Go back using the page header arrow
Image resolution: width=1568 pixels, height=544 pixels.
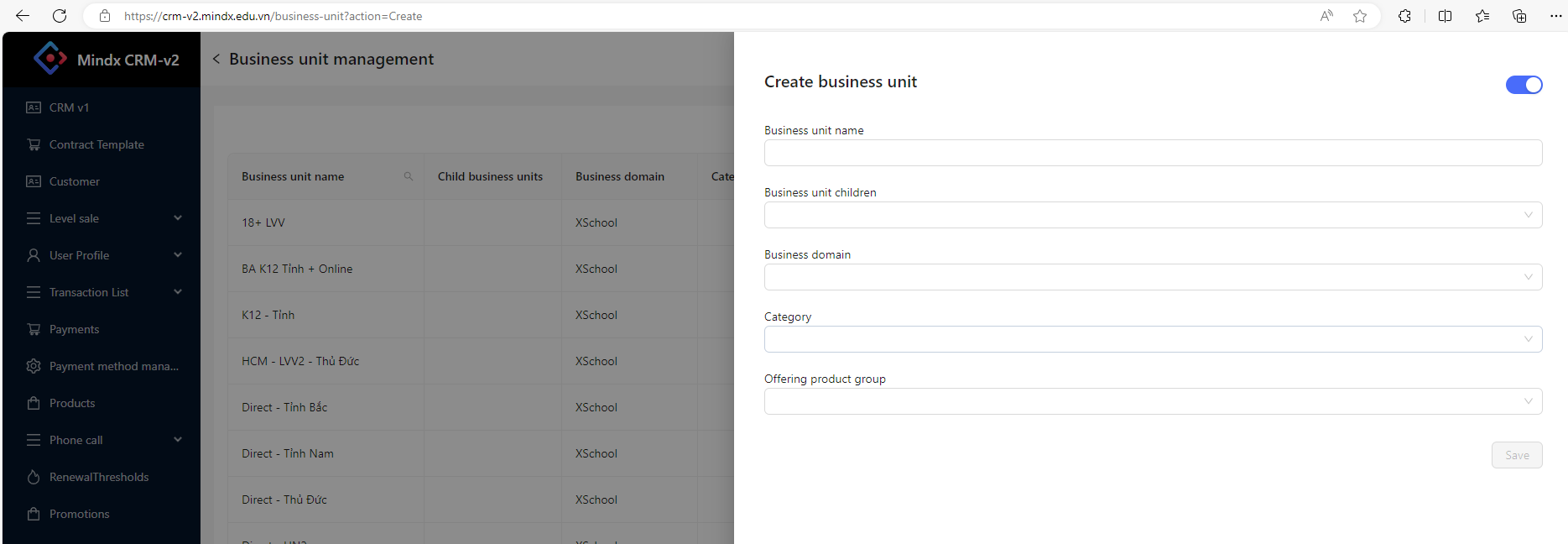tap(216, 59)
